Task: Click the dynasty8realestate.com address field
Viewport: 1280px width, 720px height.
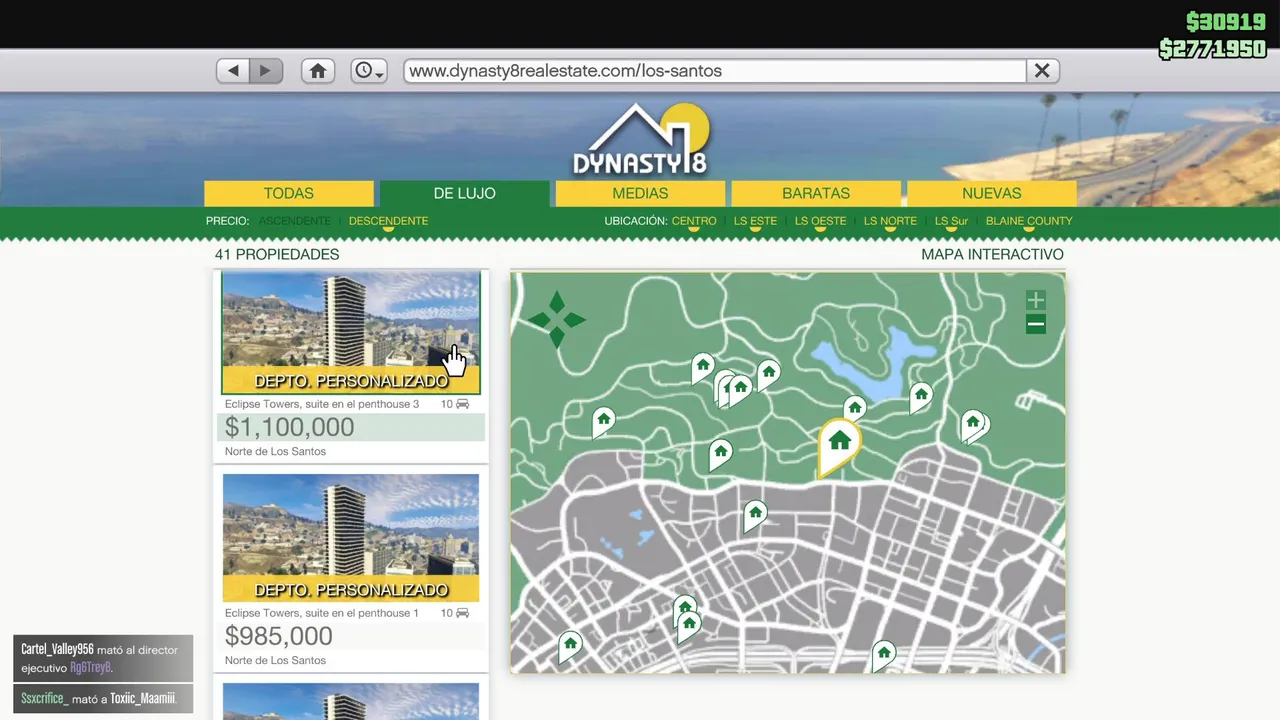Action: coord(715,71)
